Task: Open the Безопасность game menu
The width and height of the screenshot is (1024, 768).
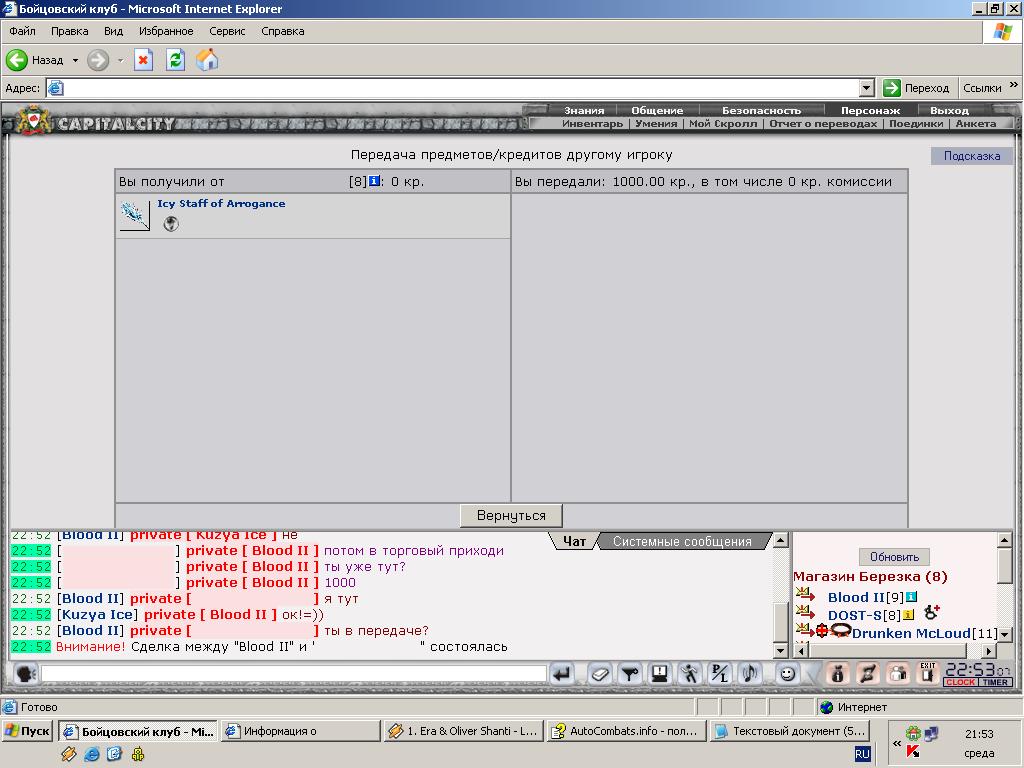Action: click(761, 110)
